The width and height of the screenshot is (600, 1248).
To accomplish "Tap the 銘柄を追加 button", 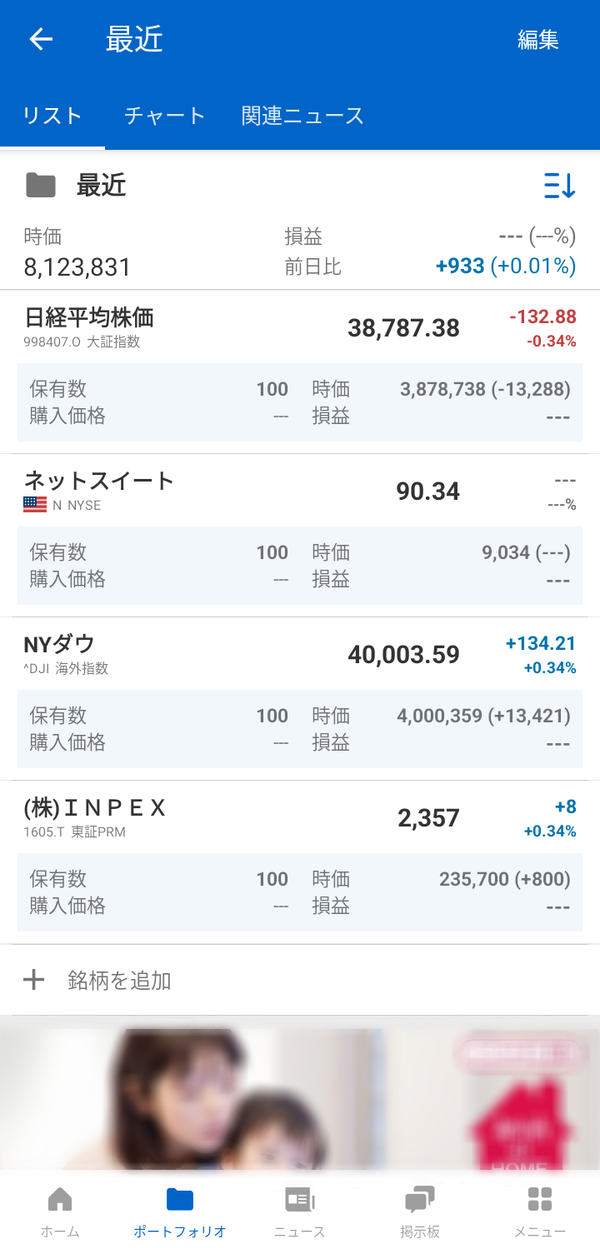I will (300, 980).
